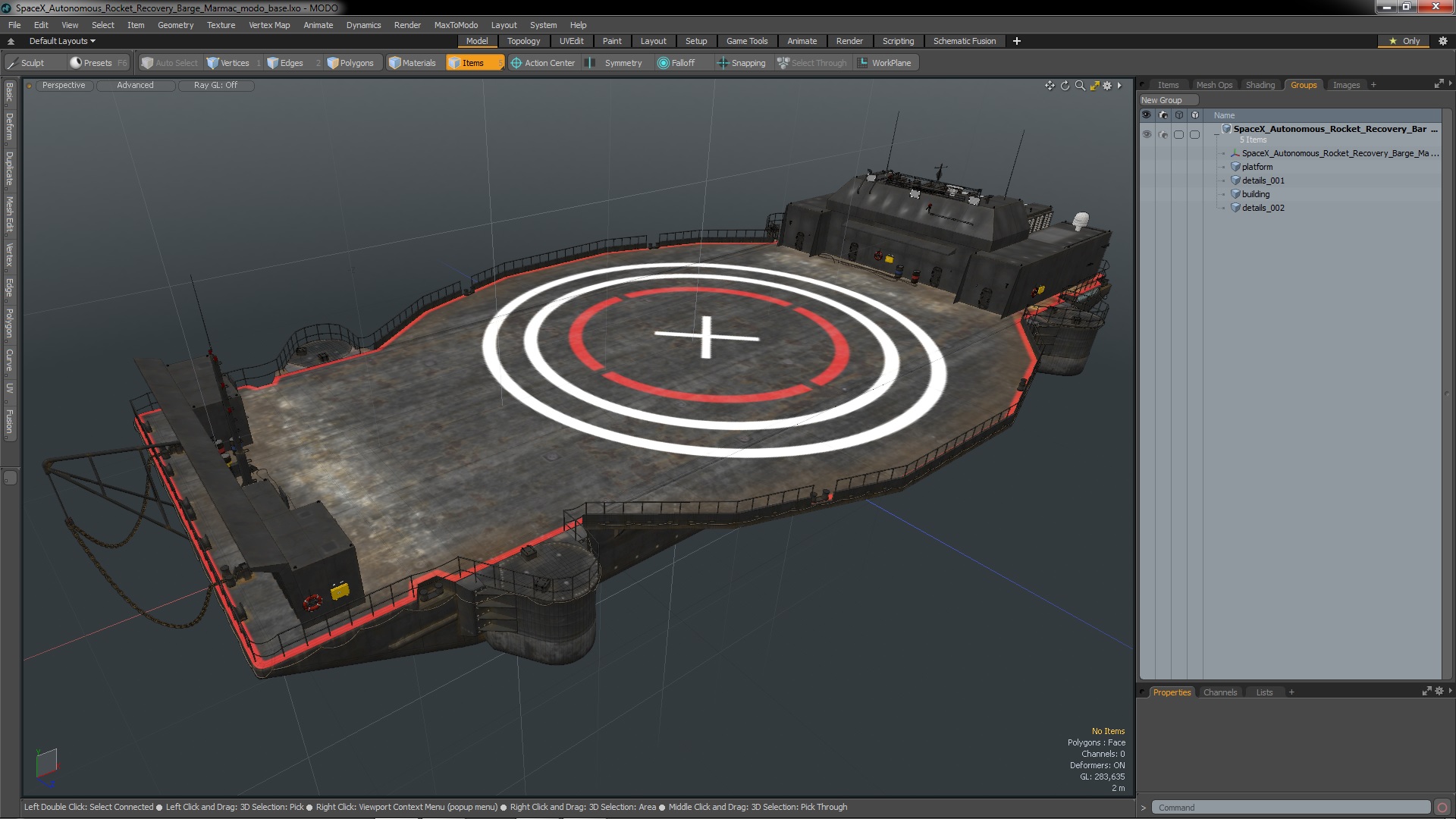The image size is (1456, 819).
Task: Click the viewport maximize arrows icon
Action: pos(1094,86)
